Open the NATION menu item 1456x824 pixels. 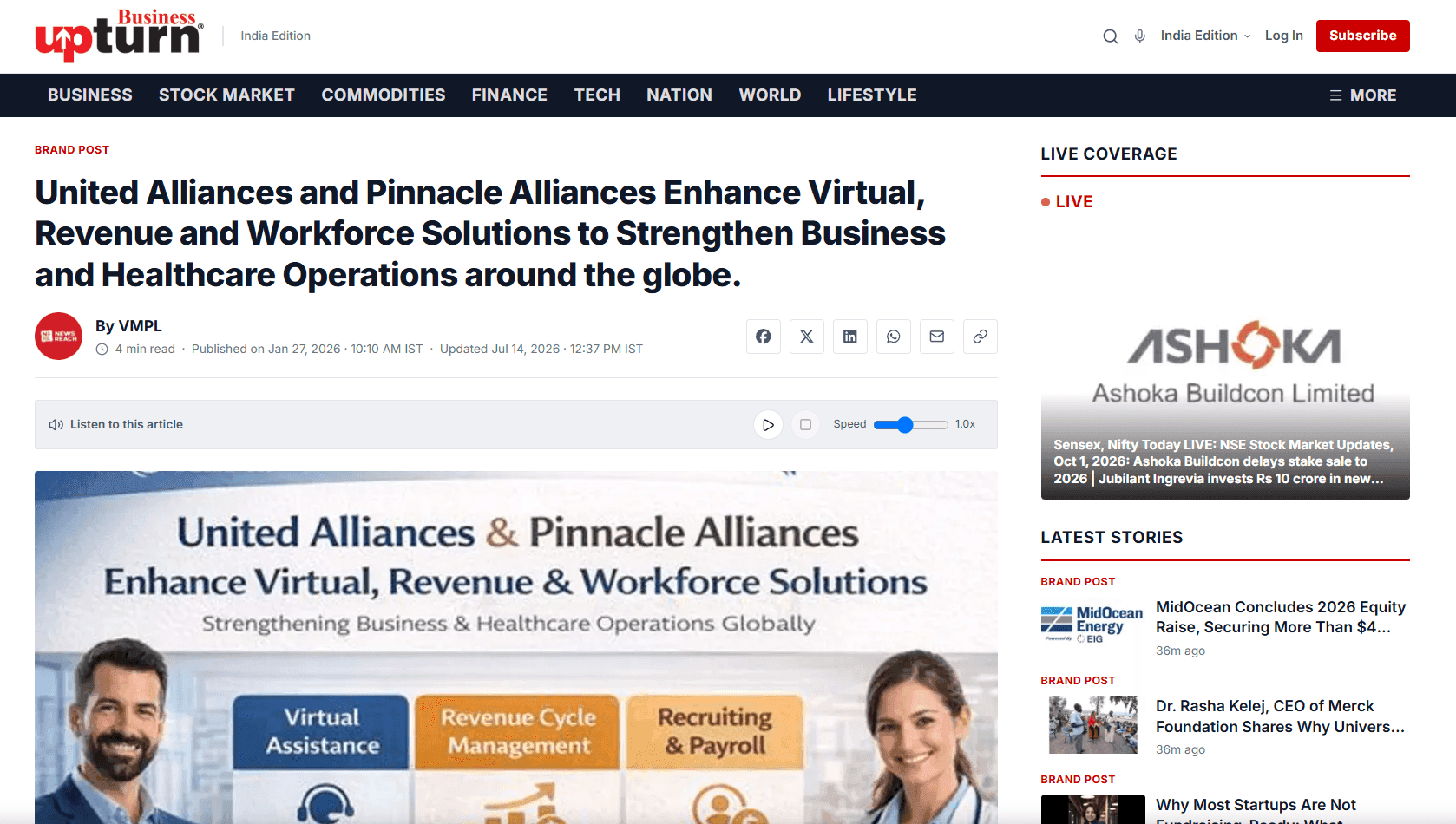click(x=679, y=95)
